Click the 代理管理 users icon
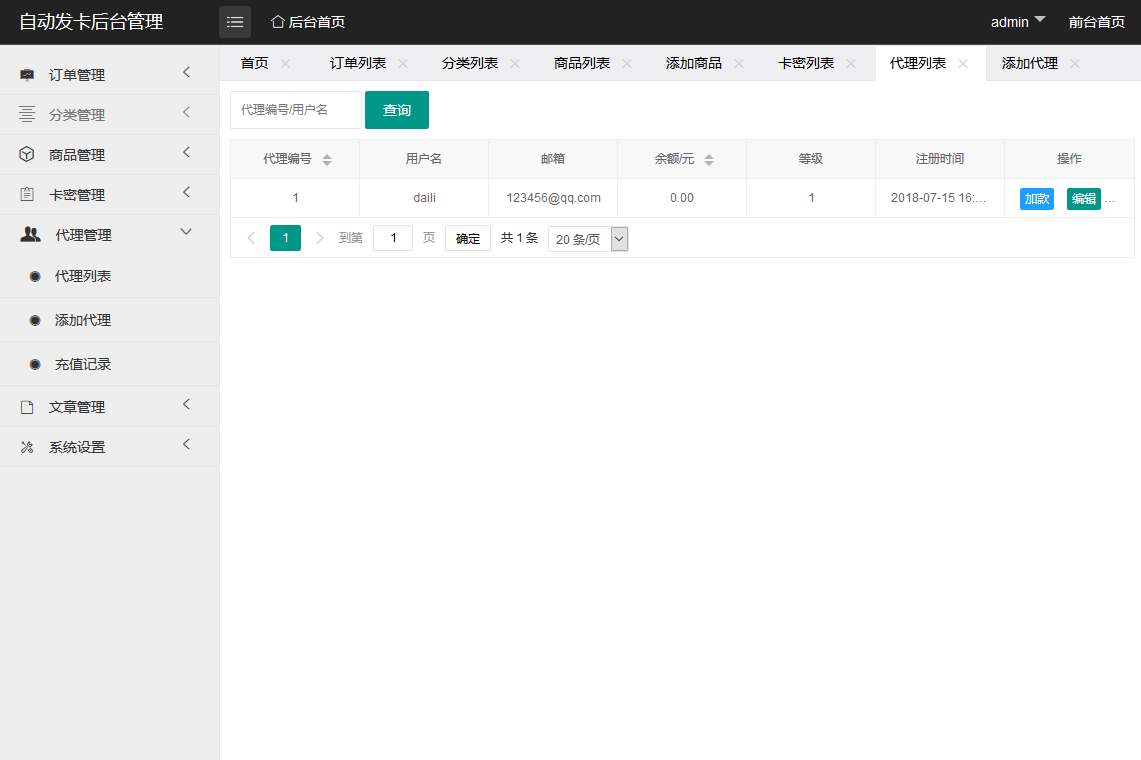 tap(31, 235)
